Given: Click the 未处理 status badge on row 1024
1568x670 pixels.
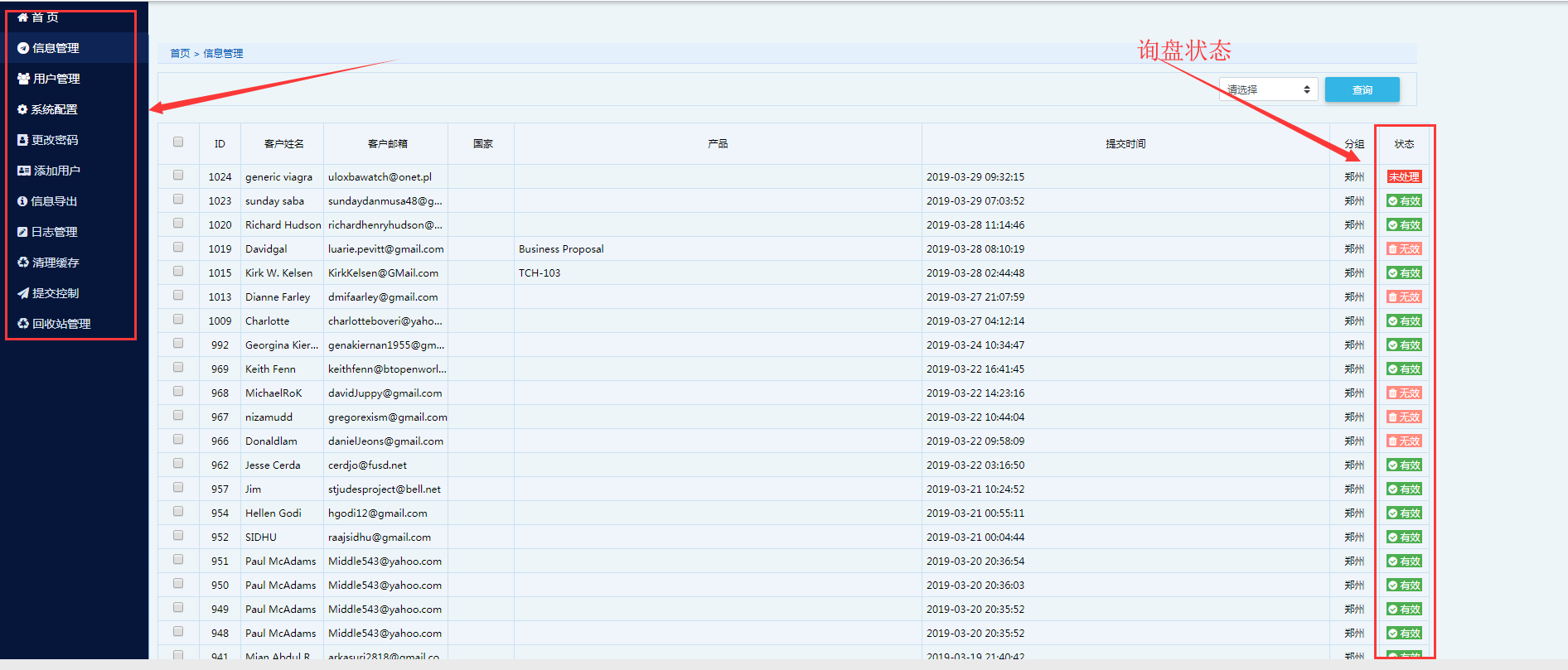Looking at the screenshot, I should (1405, 176).
